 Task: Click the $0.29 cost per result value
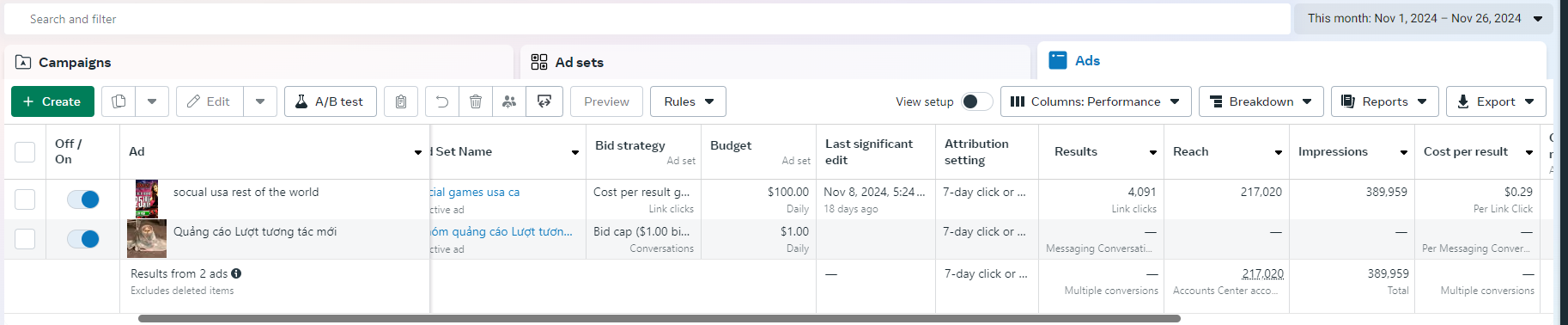[1518, 192]
